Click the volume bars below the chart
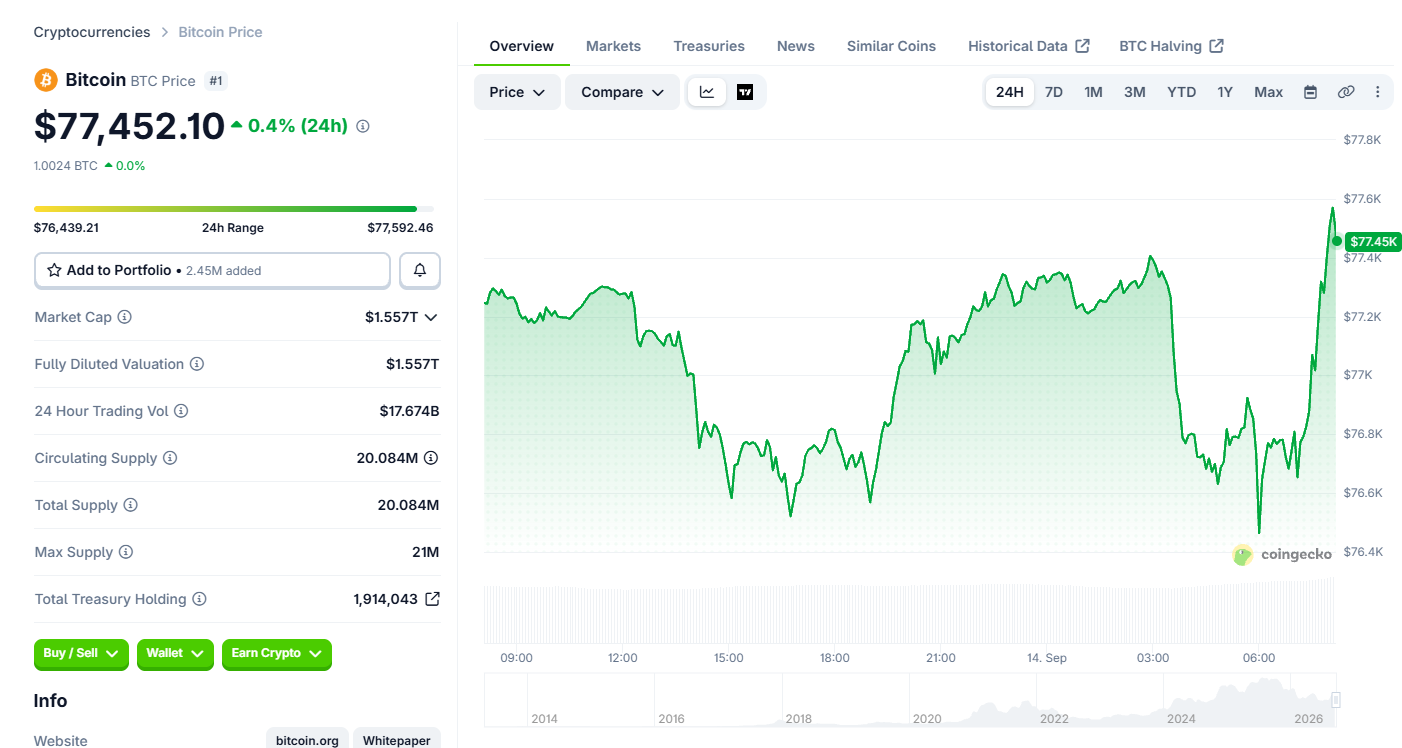 [x=910, y=614]
